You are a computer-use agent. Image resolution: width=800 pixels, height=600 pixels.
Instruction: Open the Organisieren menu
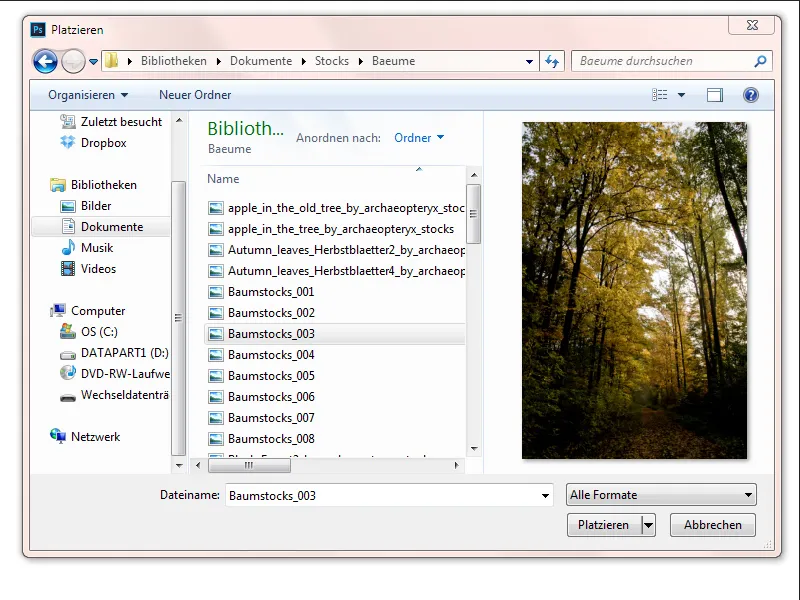tap(88, 95)
